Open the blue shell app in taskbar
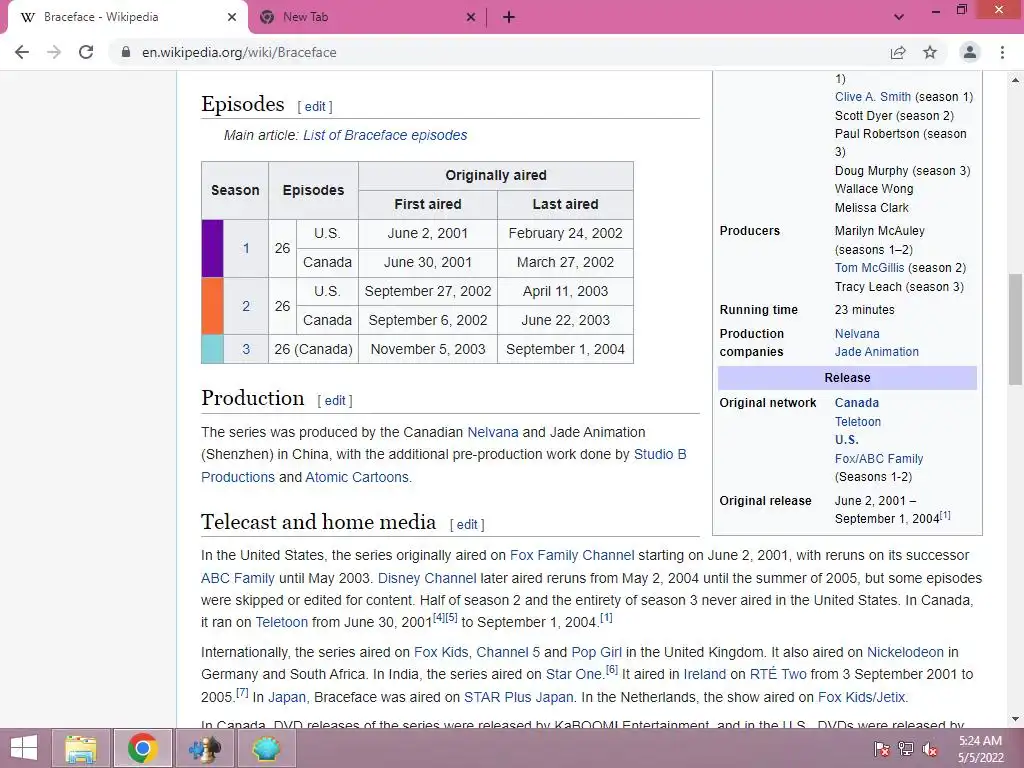 [x=266, y=748]
